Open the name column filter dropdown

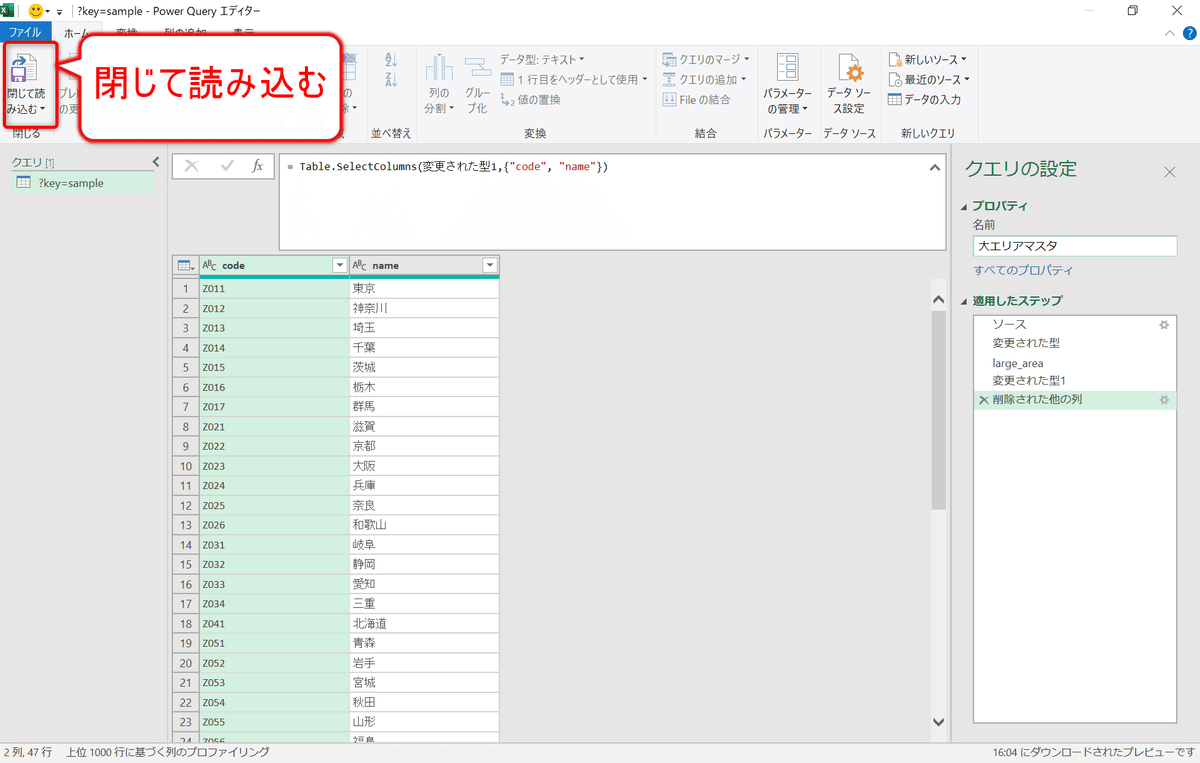(x=490, y=265)
